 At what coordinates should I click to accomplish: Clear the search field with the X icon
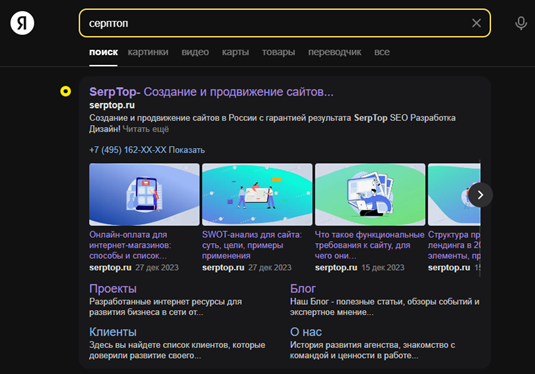tap(476, 23)
